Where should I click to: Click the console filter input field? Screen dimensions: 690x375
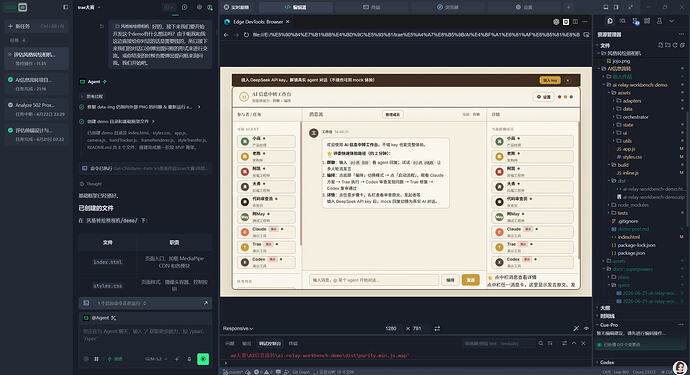click(x=498, y=343)
